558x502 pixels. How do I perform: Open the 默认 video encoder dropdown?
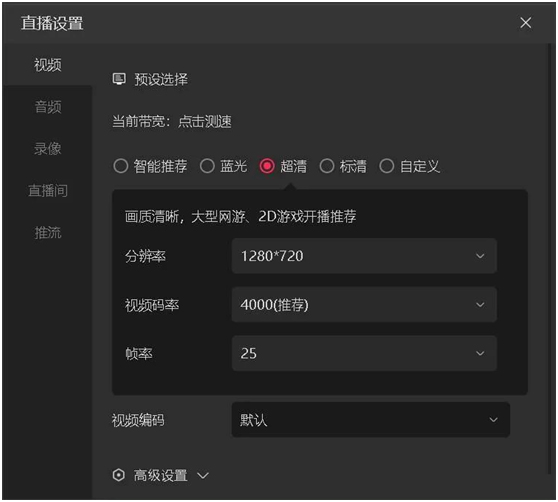[x=370, y=420]
